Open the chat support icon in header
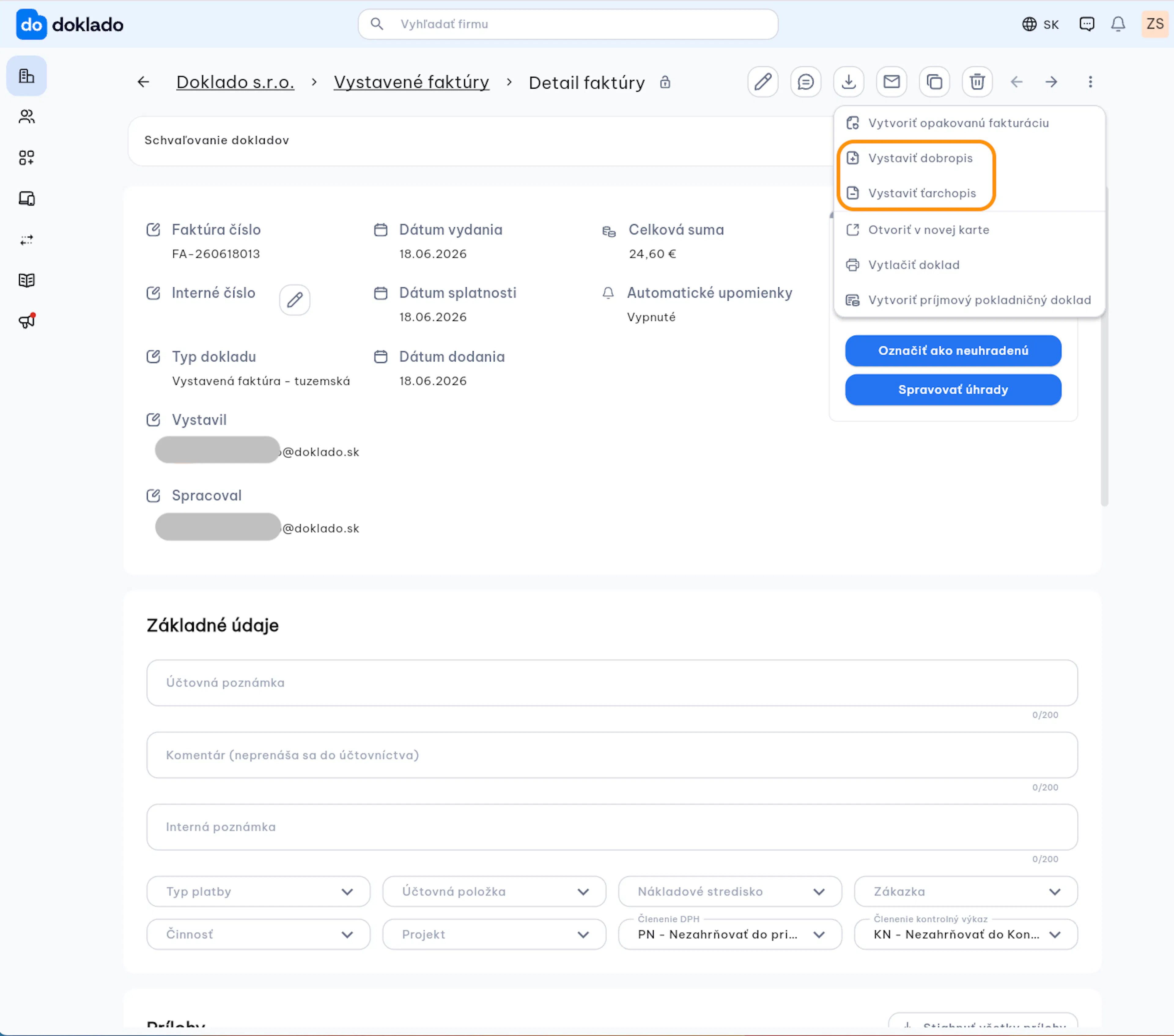Image resolution: width=1174 pixels, height=1036 pixels. tap(1087, 24)
